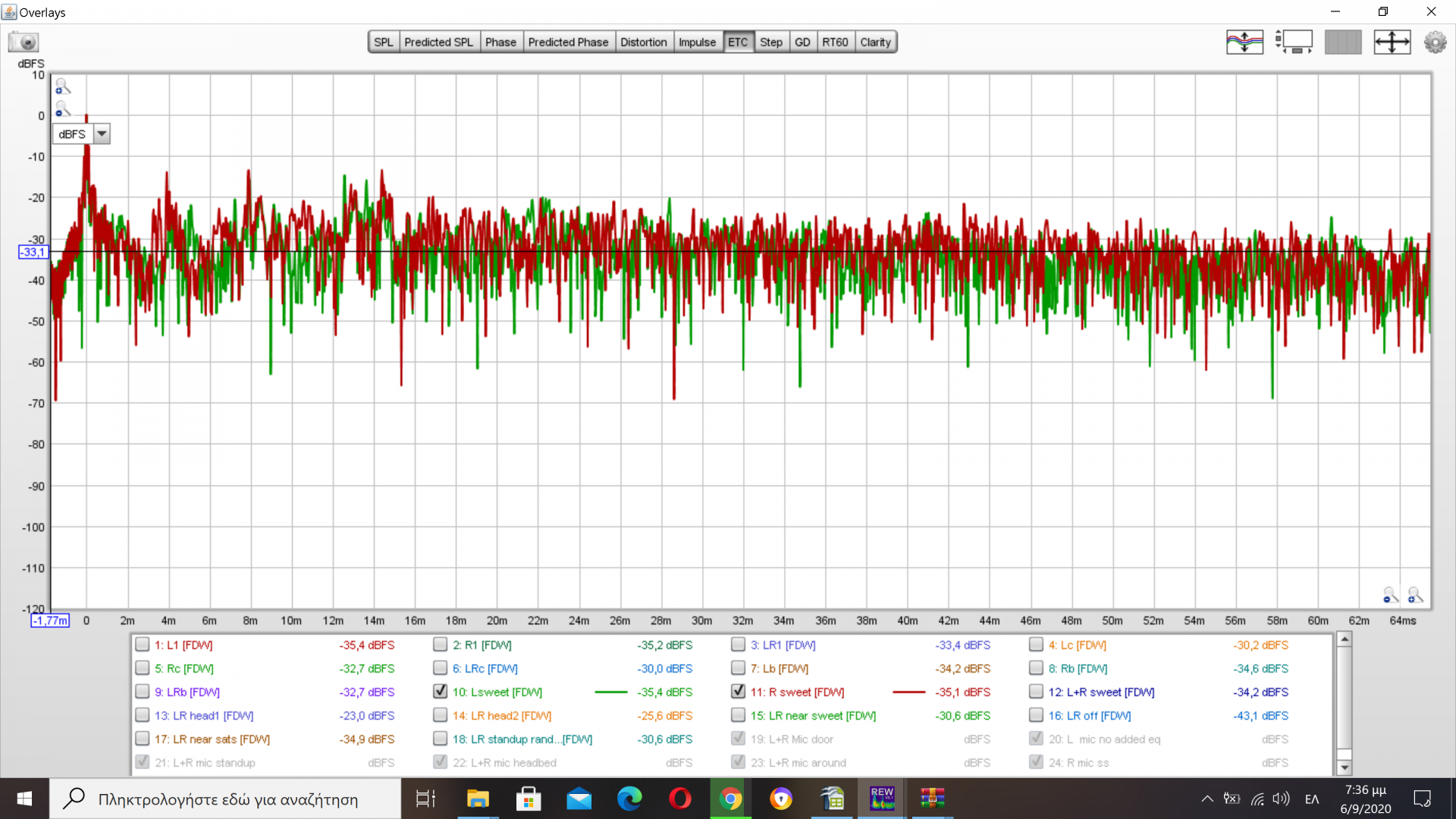Open graph settings gear icon
The width and height of the screenshot is (1456, 819).
click(1435, 42)
